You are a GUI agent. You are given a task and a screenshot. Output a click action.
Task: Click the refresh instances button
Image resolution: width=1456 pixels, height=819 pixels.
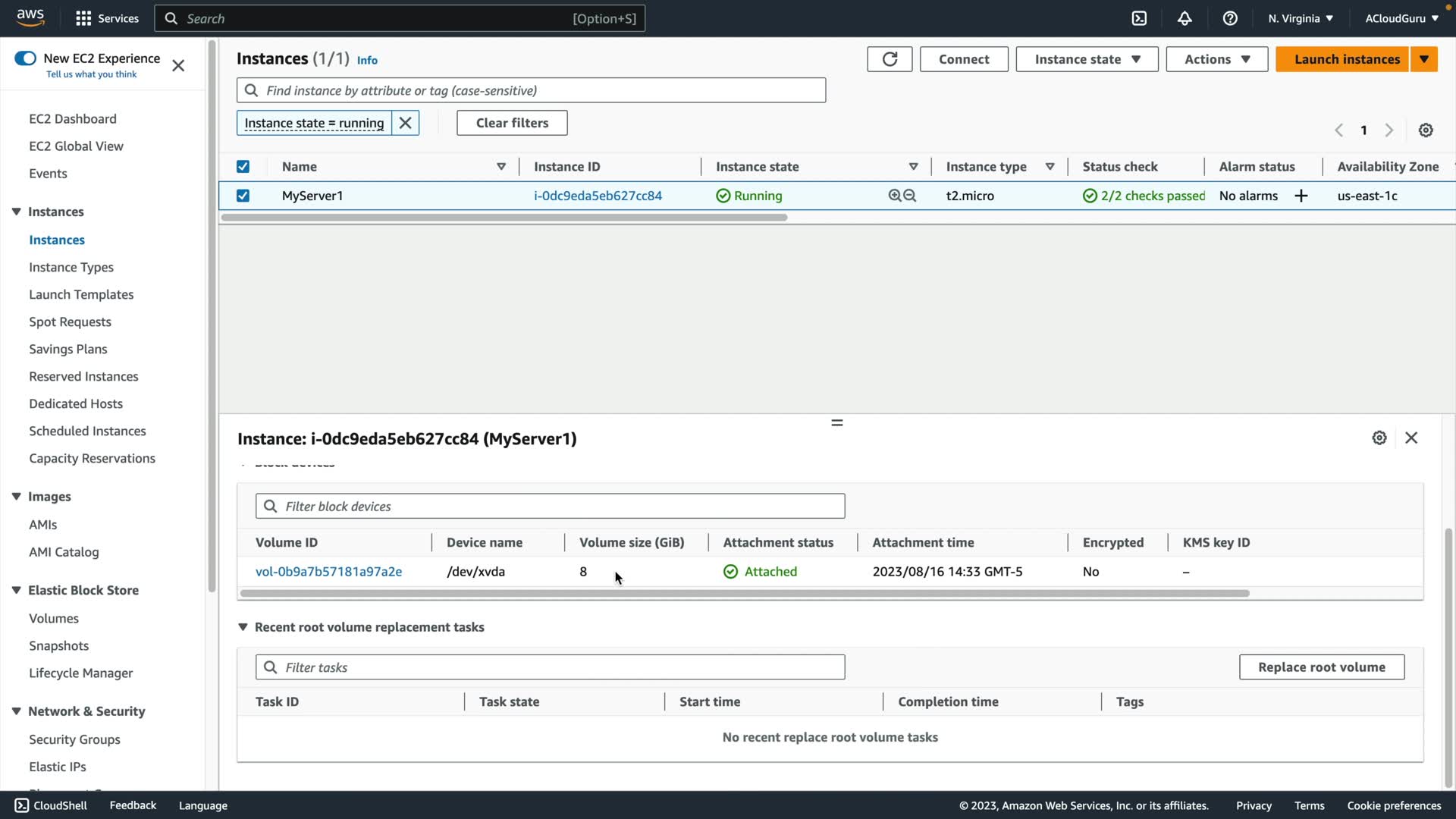(890, 59)
